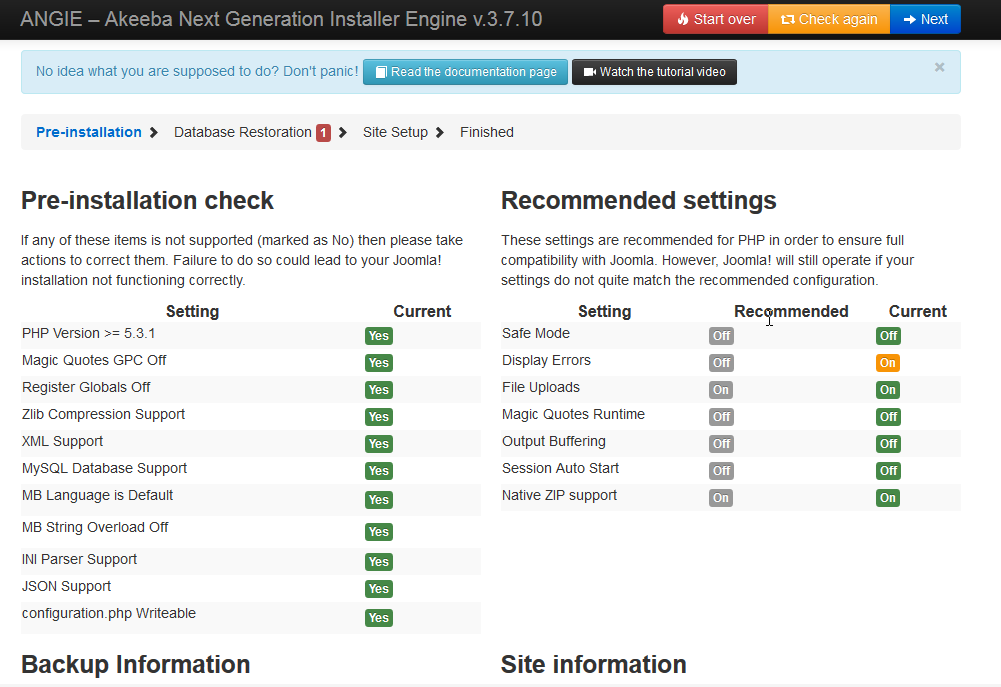Viewport: 1001px width, 687px height.
Task: Jump to the Finished step
Action: (487, 132)
